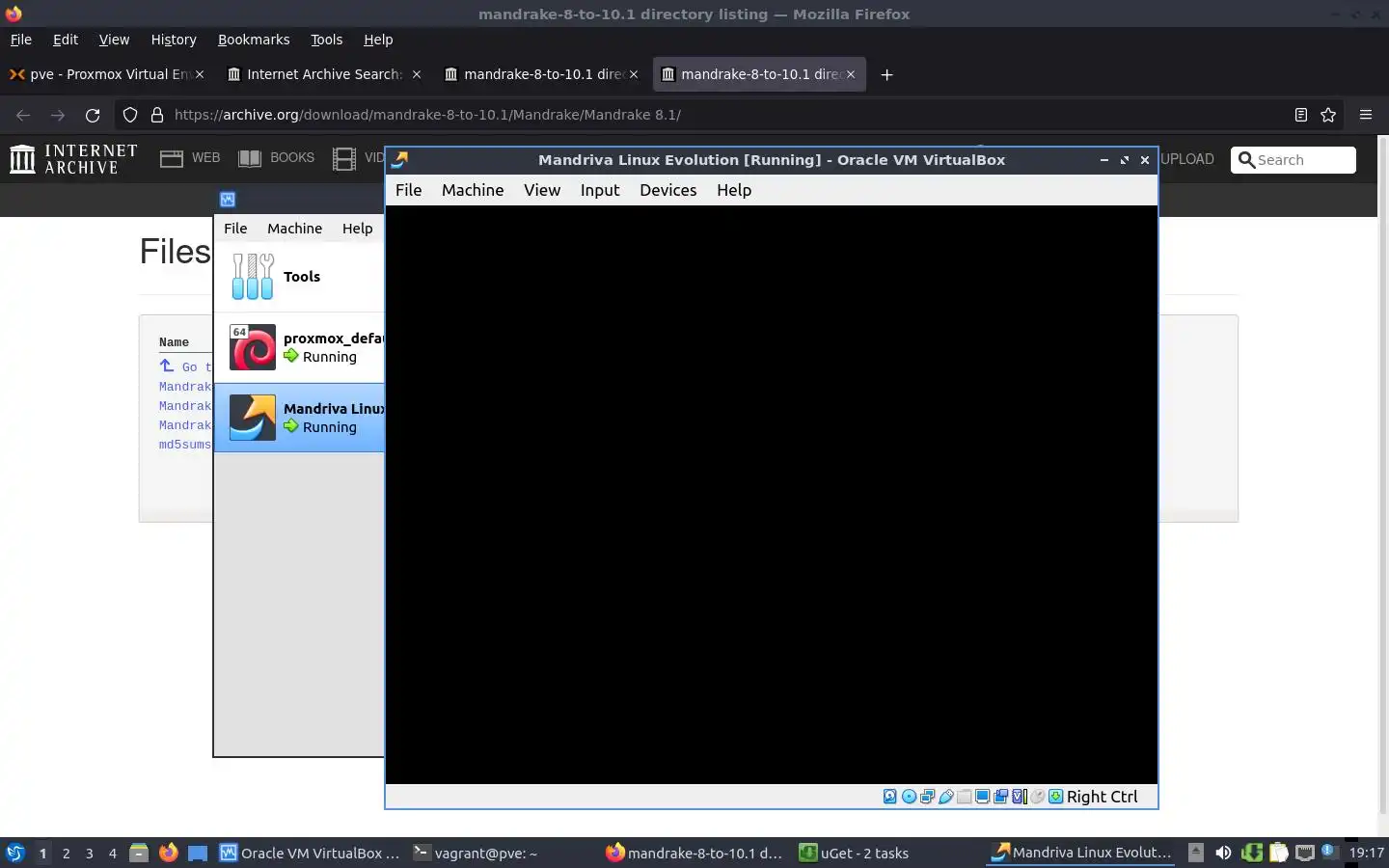1389x868 pixels.
Task: Open the Firefox Bookmarks menu
Action: pos(254,40)
